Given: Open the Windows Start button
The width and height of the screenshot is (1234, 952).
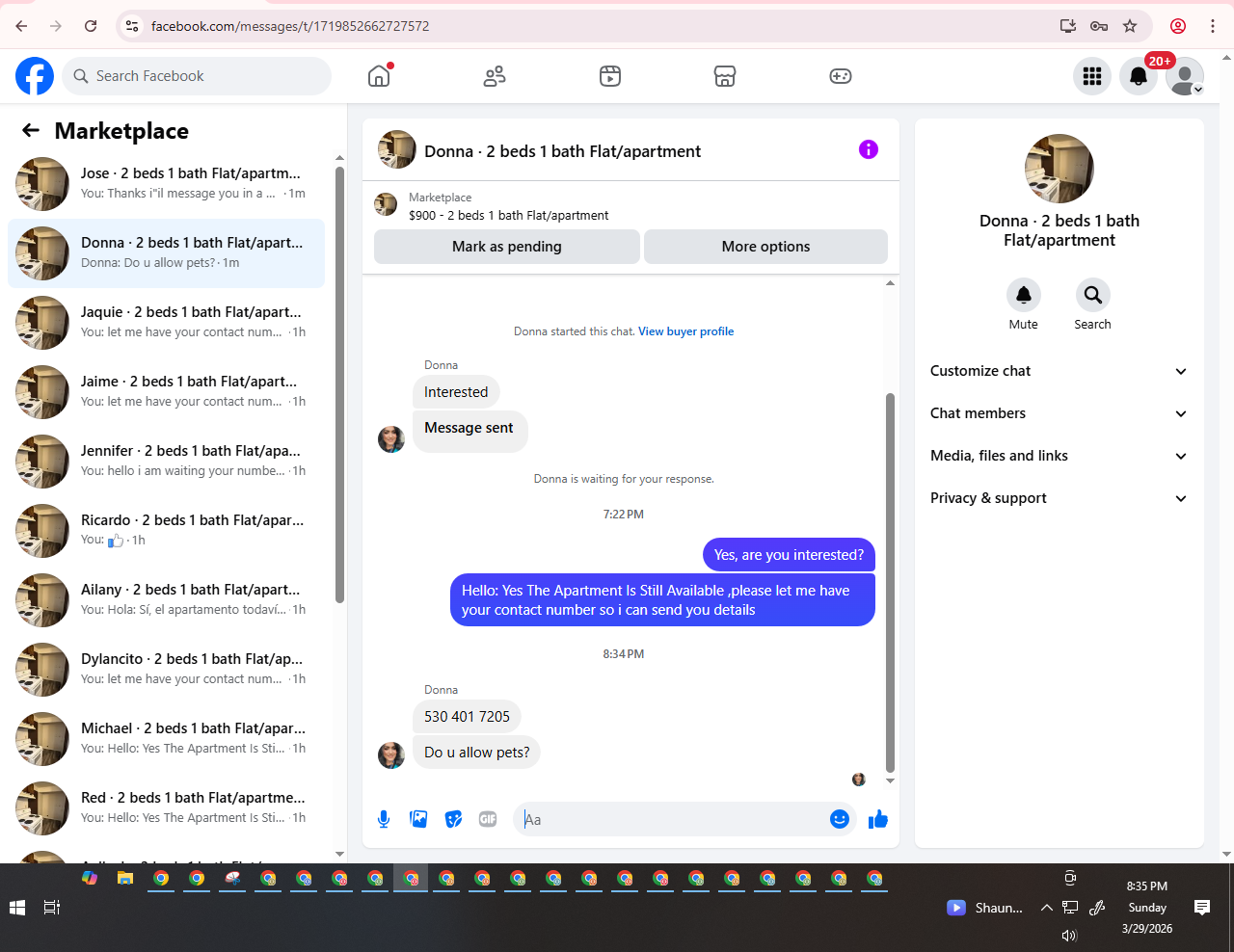Looking at the screenshot, I should pos(16,908).
